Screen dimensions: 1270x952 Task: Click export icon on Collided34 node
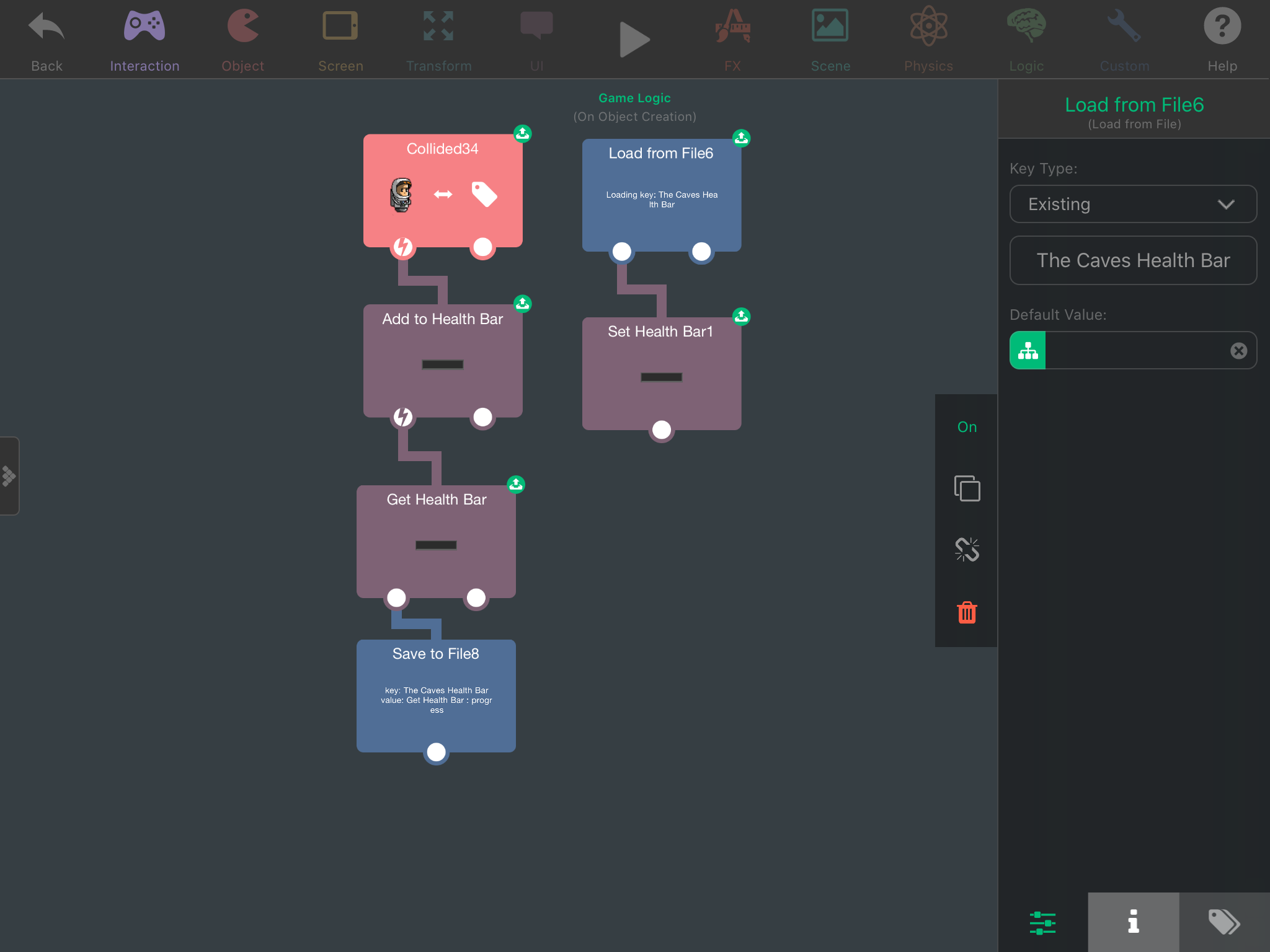click(x=523, y=133)
